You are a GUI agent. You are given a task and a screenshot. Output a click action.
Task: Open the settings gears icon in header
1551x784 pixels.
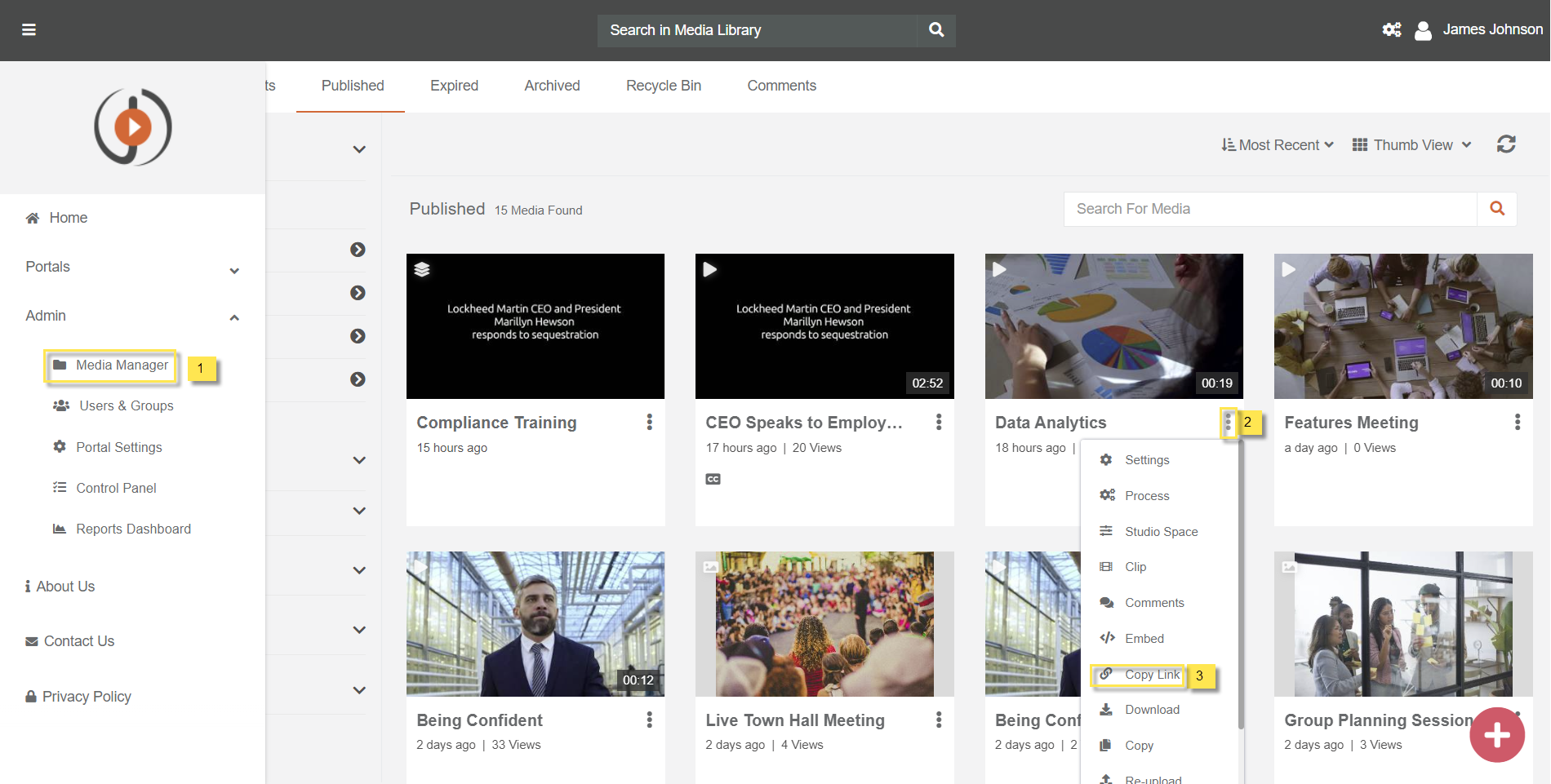click(x=1391, y=30)
